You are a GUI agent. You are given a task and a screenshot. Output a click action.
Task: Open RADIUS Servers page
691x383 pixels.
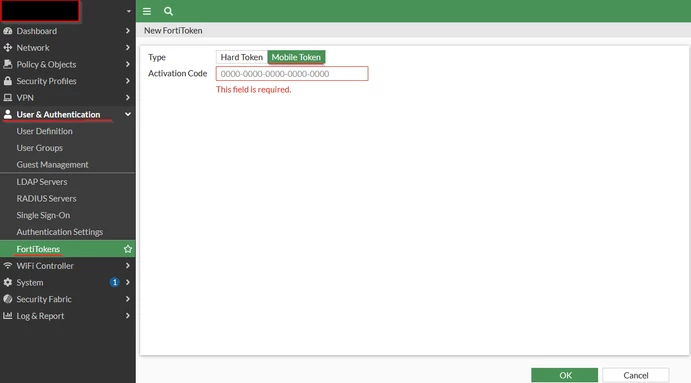click(x=46, y=199)
